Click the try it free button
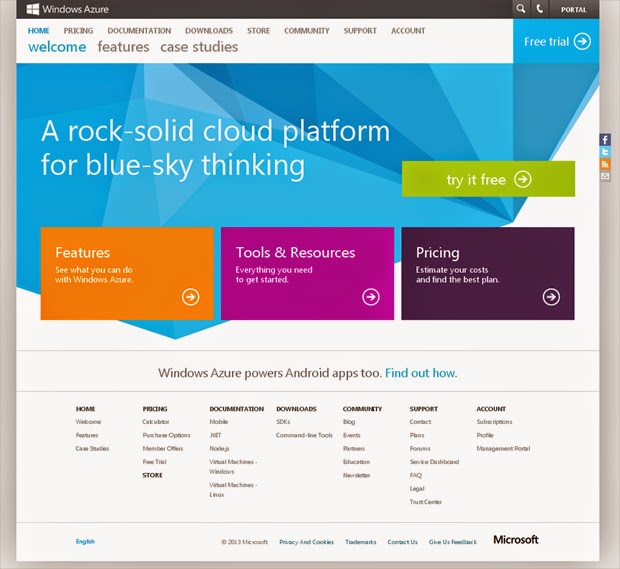Viewport: 620px width, 569px height. [488, 179]
